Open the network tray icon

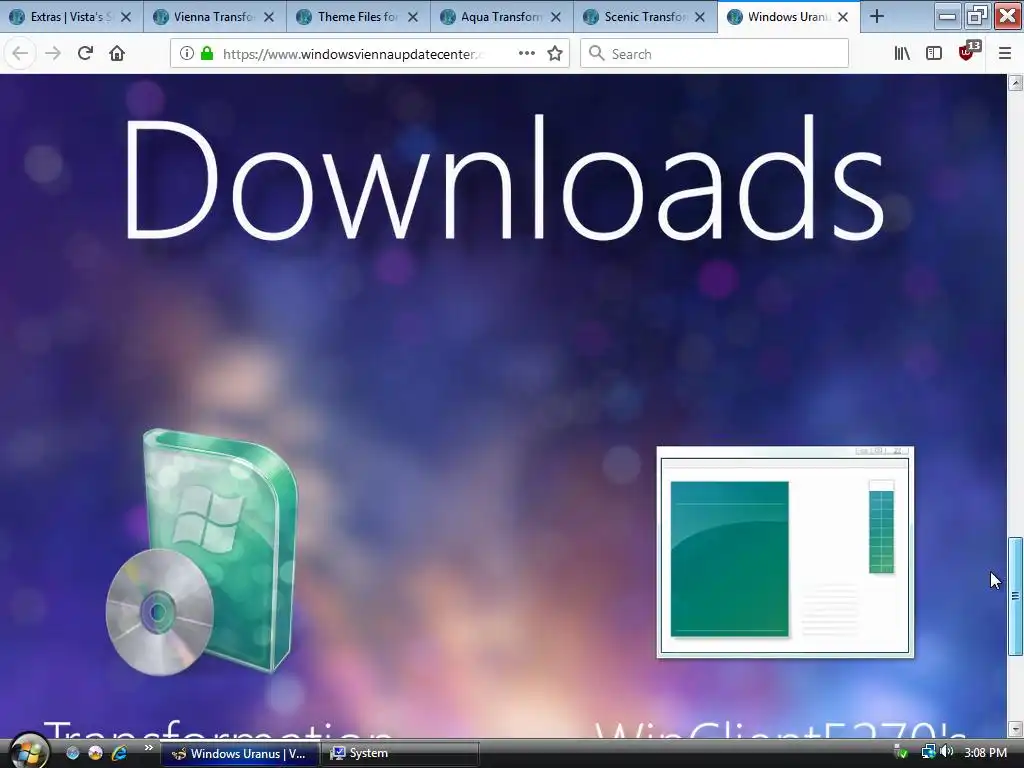point(928,752)
